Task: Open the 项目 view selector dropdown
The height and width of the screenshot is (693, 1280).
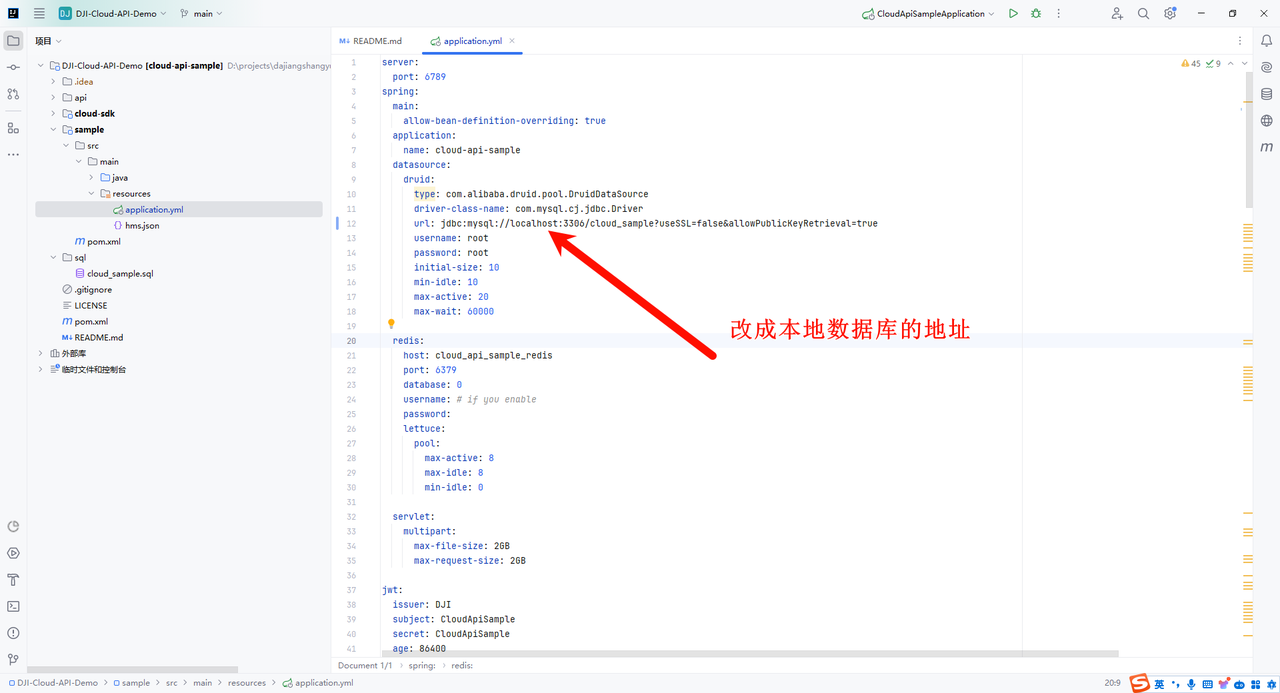Action: [x=49, y=41]
